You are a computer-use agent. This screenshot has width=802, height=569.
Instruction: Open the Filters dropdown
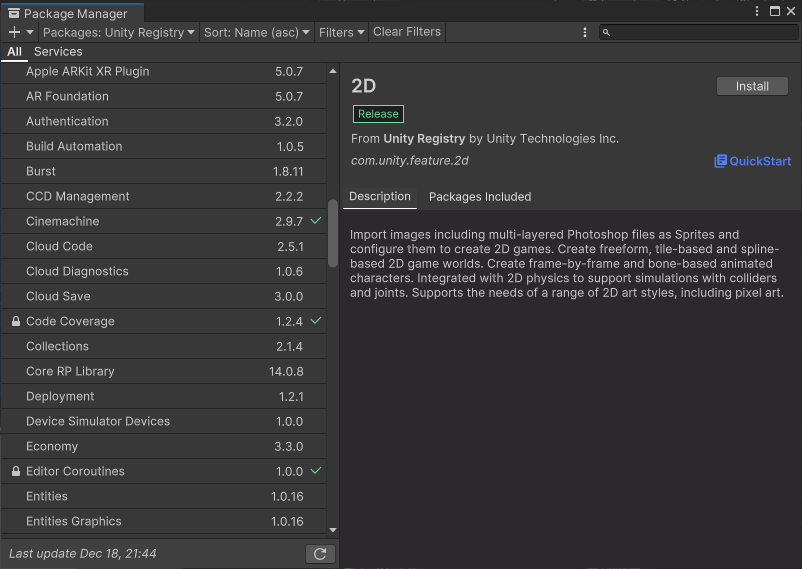(341, 32)
